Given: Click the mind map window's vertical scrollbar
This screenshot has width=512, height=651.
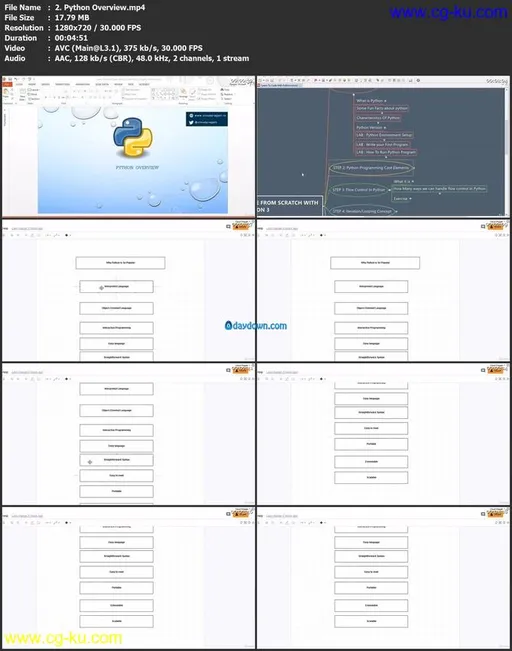Looking at the screenshot, I should pyautogui.click(x=507, y=149).
